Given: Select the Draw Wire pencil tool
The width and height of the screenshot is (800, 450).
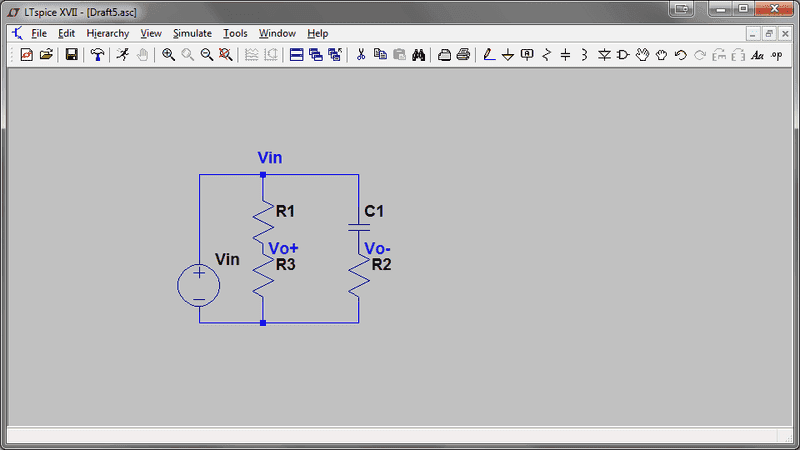Looking at the screenshot, I should [x=489, y=54].
